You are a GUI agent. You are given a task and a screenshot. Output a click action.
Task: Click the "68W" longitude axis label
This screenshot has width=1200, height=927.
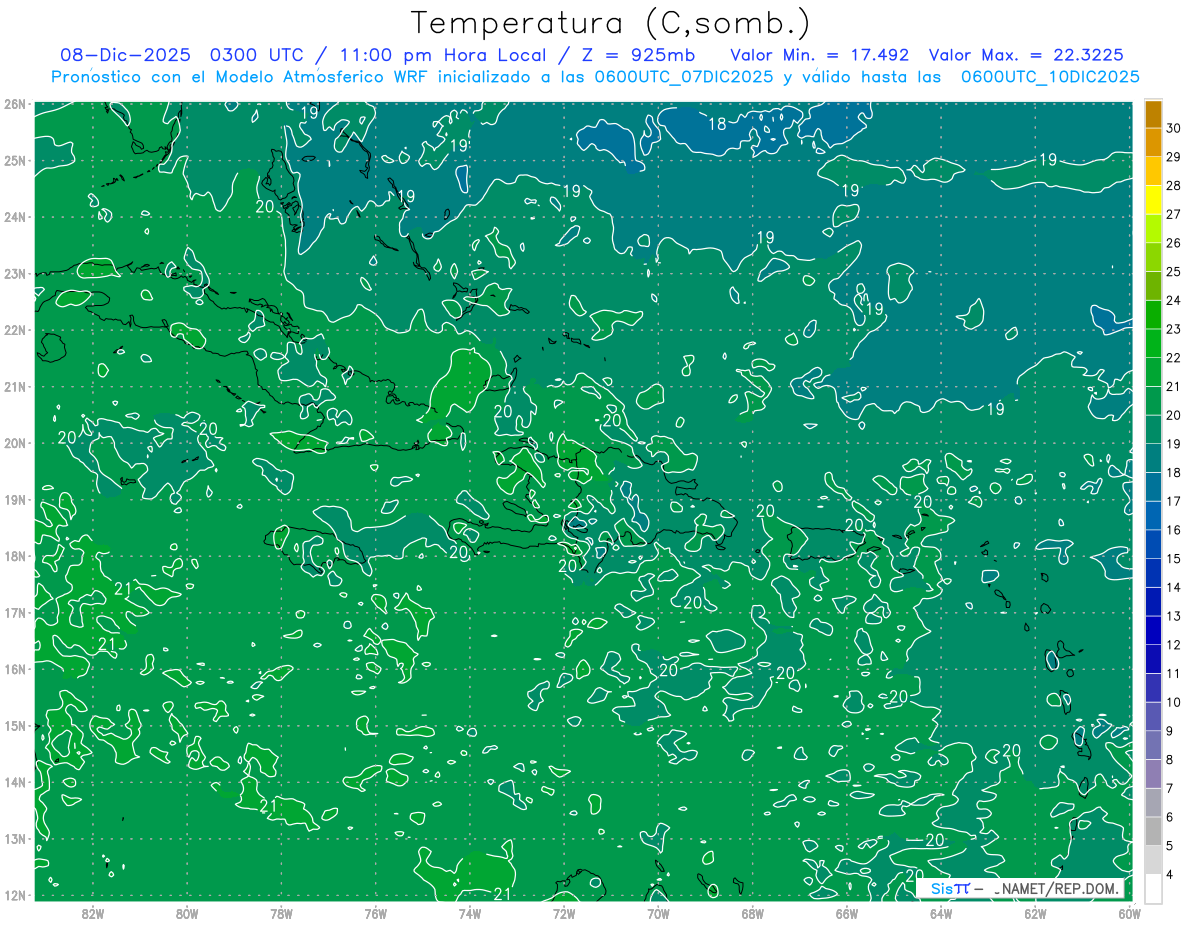coord(752,913)
